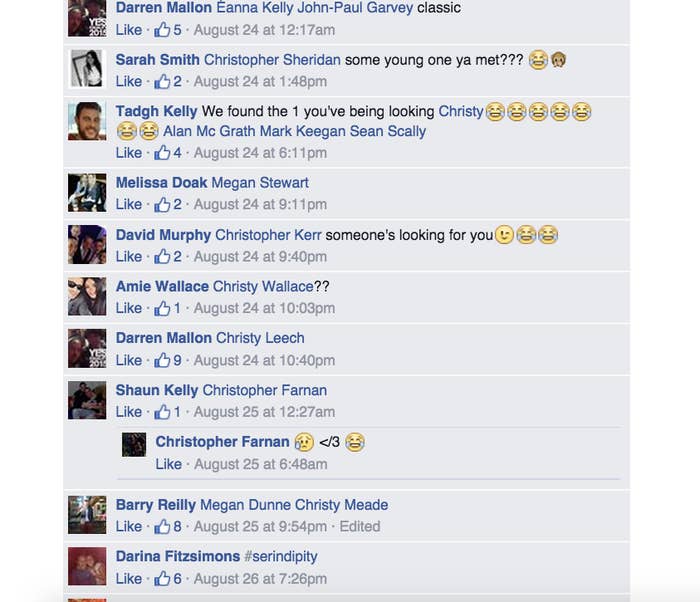Click Tadgh Kelly's profile picture
The width and height of the screenshot is (700, 602).
click(x=87, y=121)
